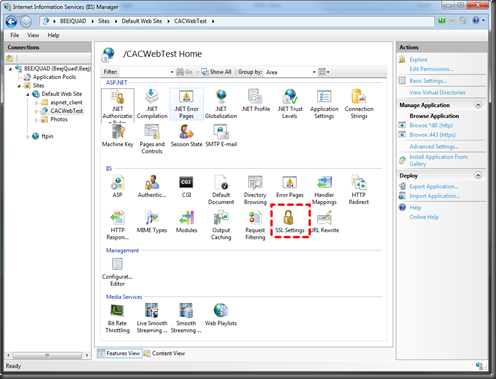Select Application Pools in Connections tree

tap(54, 77)
